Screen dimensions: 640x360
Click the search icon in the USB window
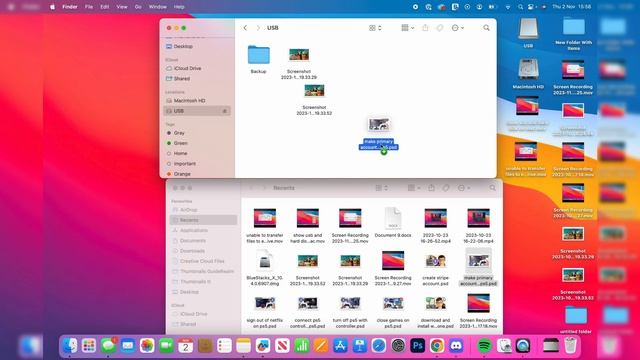pos(486,28)
